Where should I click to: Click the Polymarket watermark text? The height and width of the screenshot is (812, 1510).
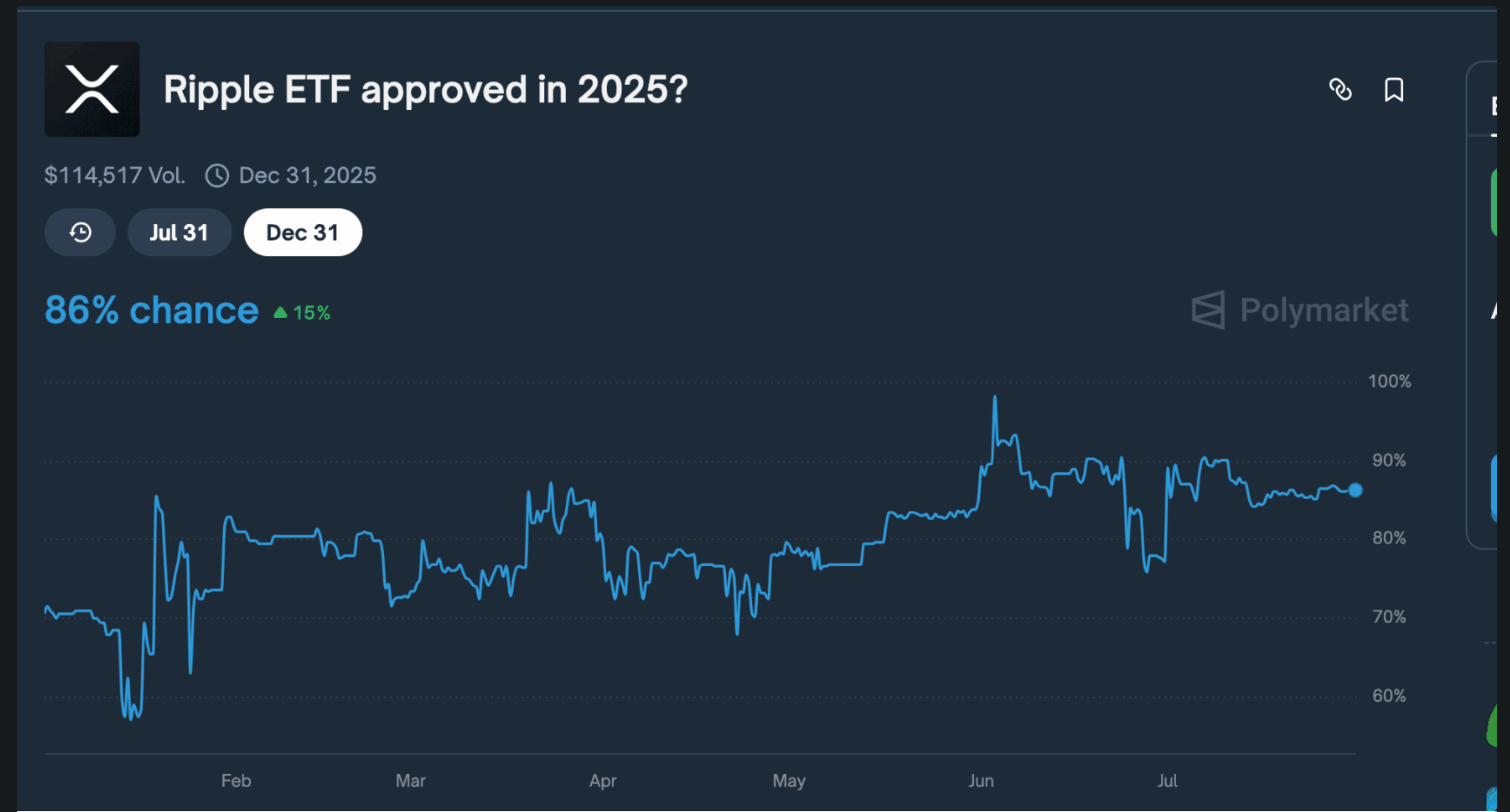point(1324,310)
